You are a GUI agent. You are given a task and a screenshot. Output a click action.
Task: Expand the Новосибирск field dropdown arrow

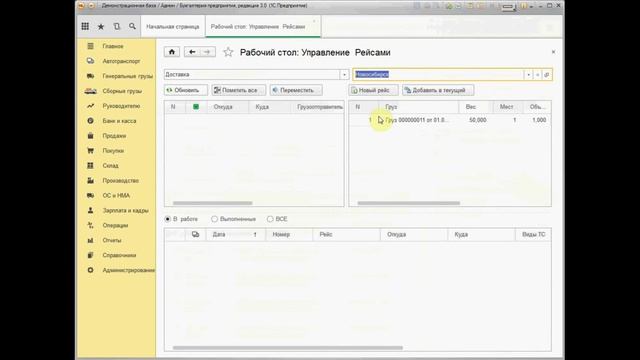[528, 75]
